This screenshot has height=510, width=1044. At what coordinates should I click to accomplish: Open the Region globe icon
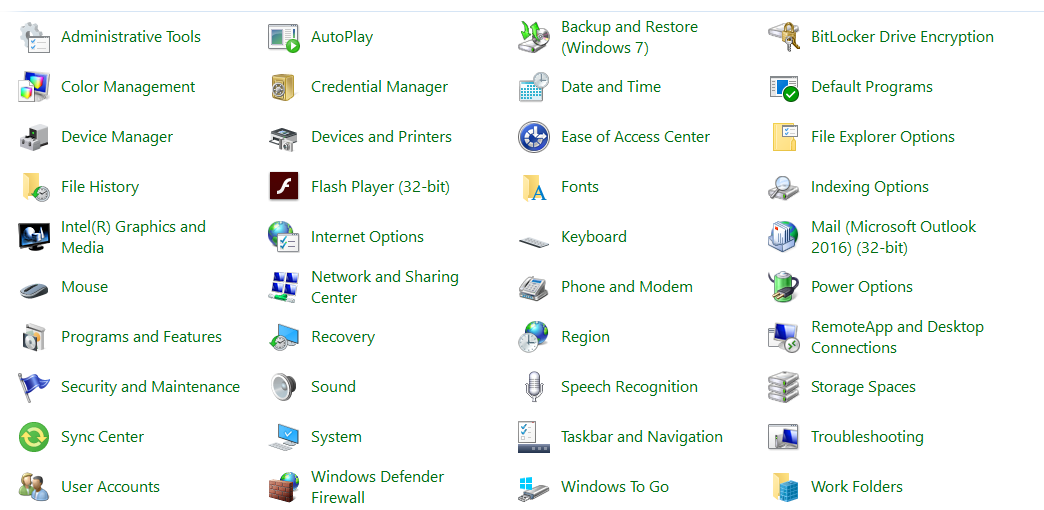(x=534, y=337)
